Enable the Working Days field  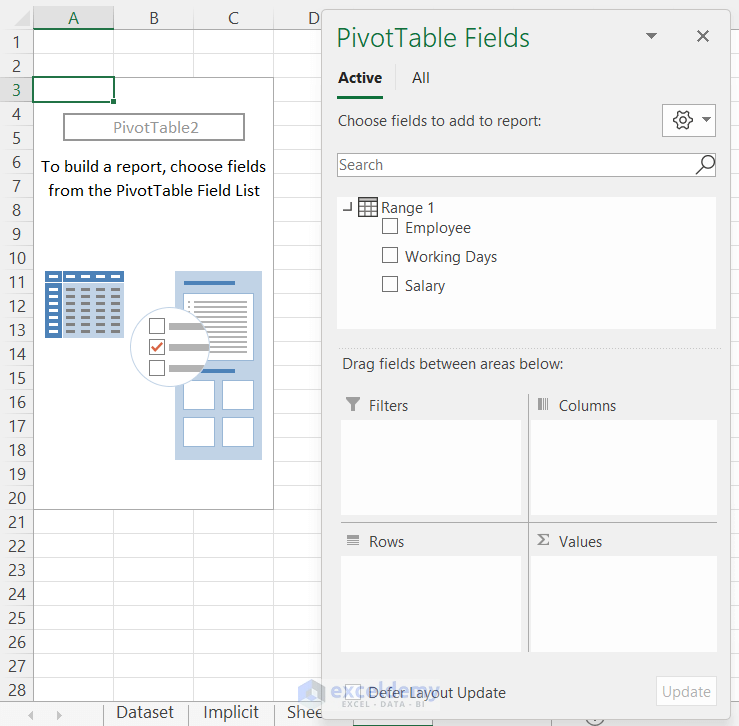[x=390, y=256]
